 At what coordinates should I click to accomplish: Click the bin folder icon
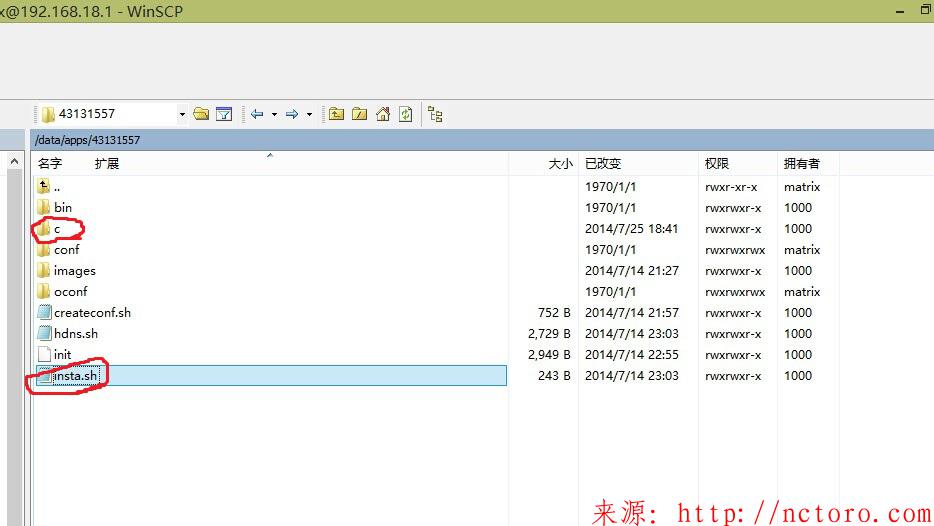pos(43,207)
